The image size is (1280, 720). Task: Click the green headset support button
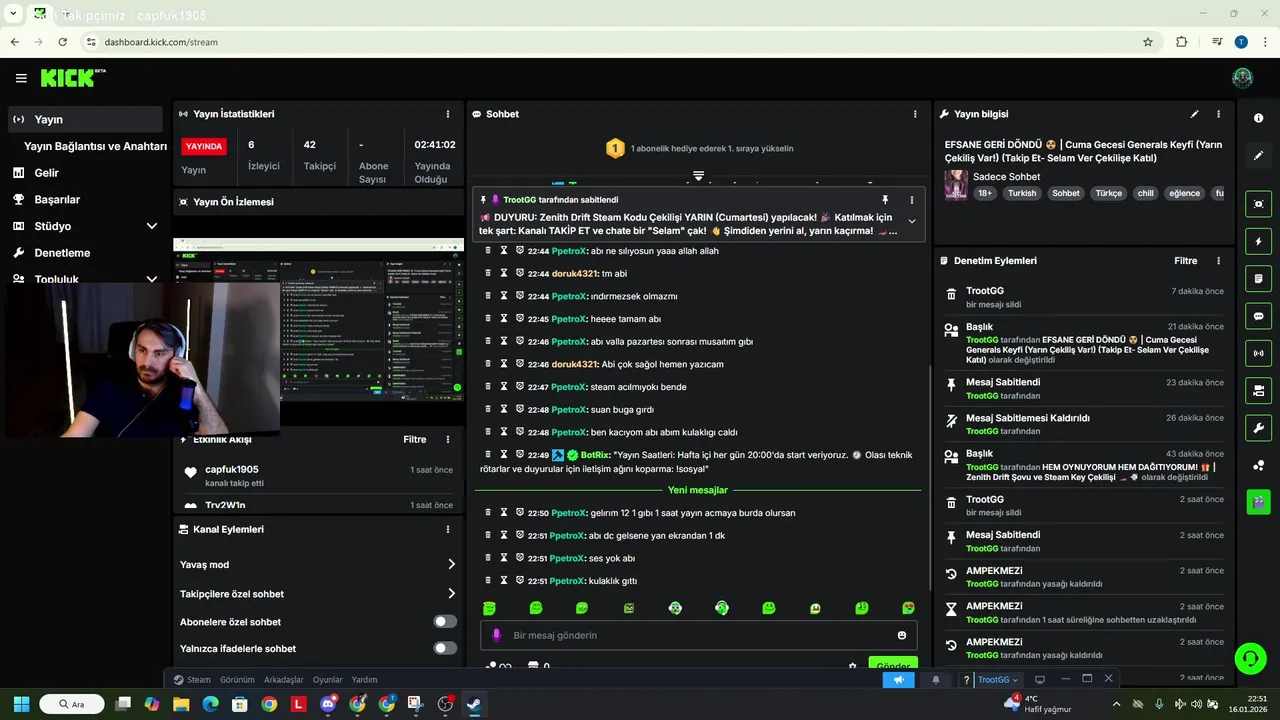point(1250,658)
